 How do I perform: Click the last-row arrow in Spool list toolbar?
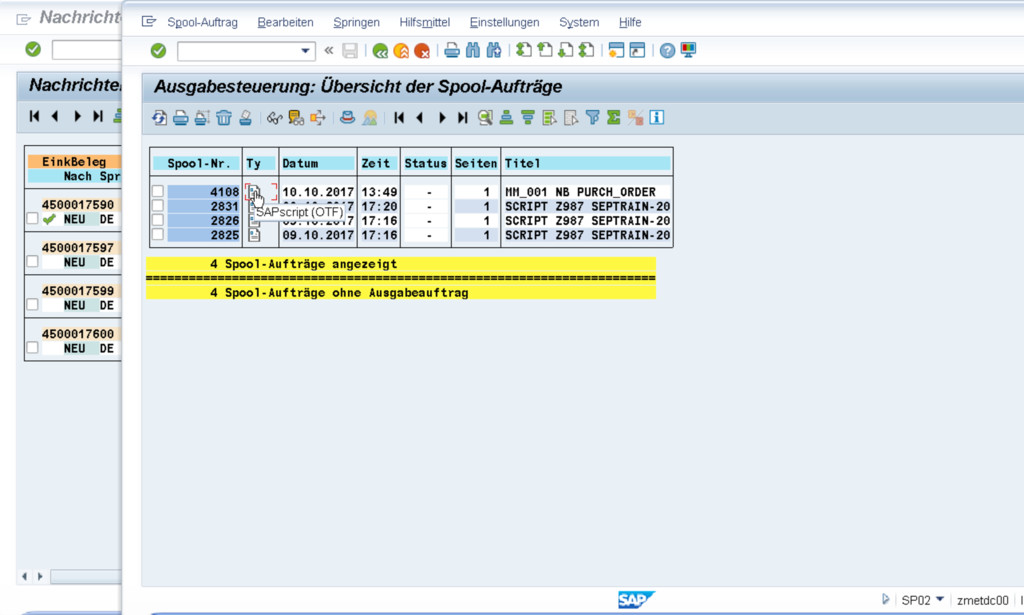(x=462, y=118)
